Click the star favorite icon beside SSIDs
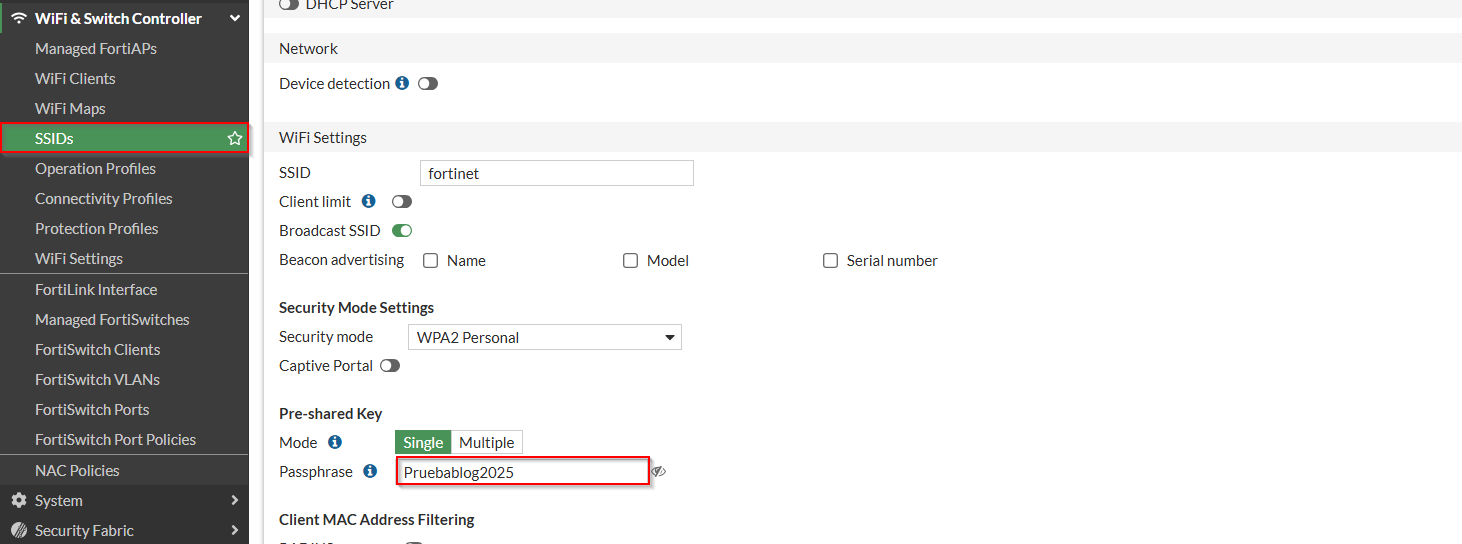 pyautogui.click(x=235, y=139)
